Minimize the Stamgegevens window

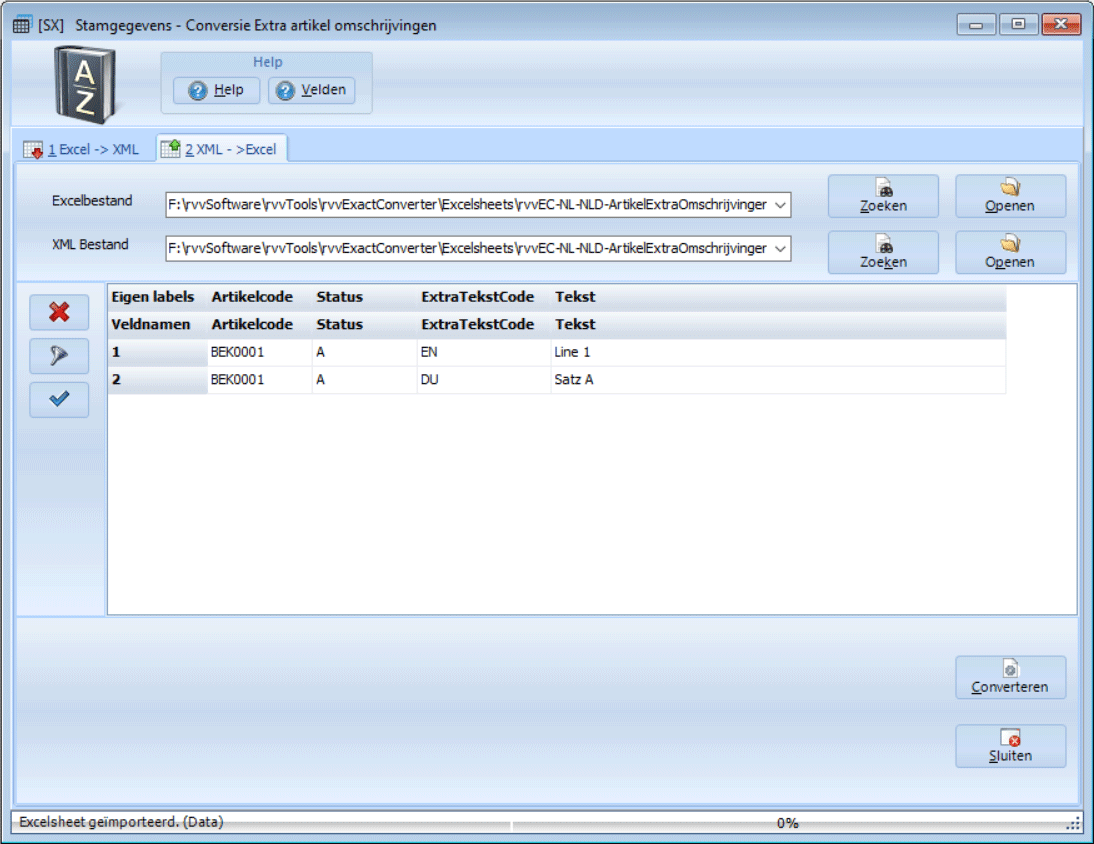[x=976, y=25]
